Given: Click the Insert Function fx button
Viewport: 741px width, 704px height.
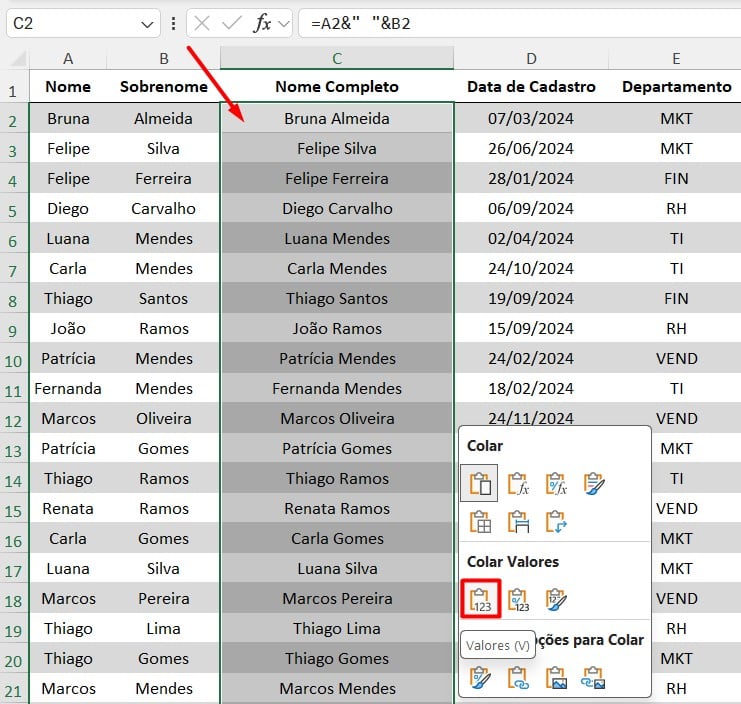Looking at the screenshot, I should [x=263, y=23].
